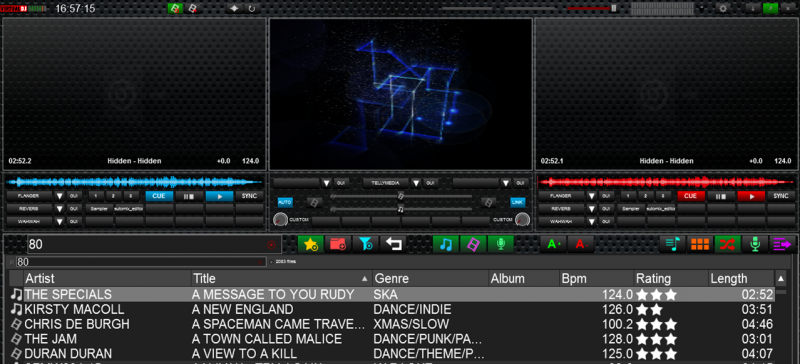
Task: Click the orange grid sampler view icon
Action: [700, 244]
